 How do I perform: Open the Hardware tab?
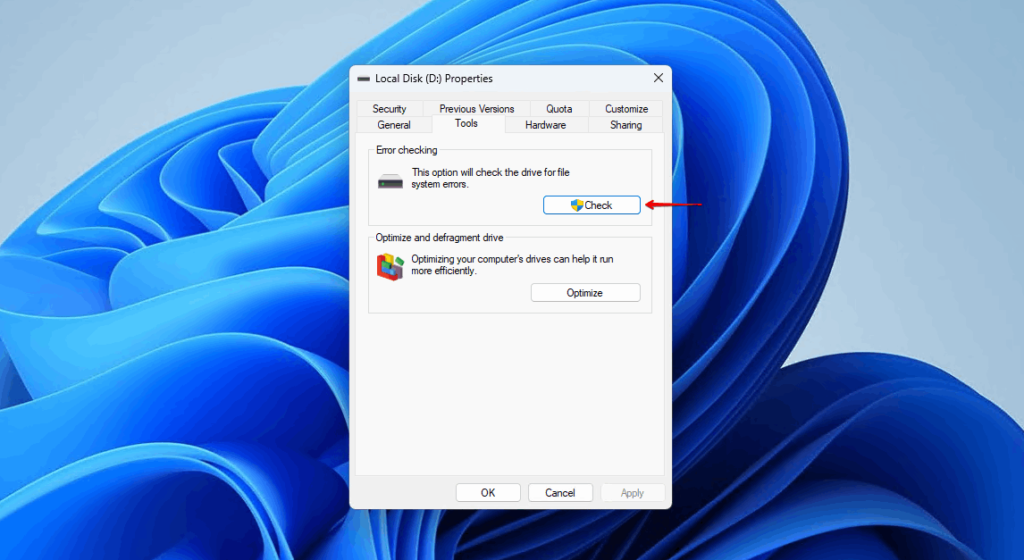545,125
